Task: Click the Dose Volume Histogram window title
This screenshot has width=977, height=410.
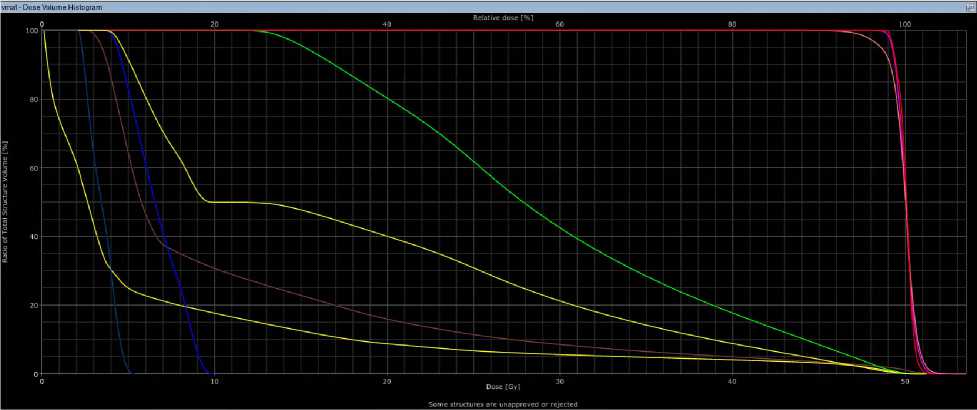Action: (52, 6)
